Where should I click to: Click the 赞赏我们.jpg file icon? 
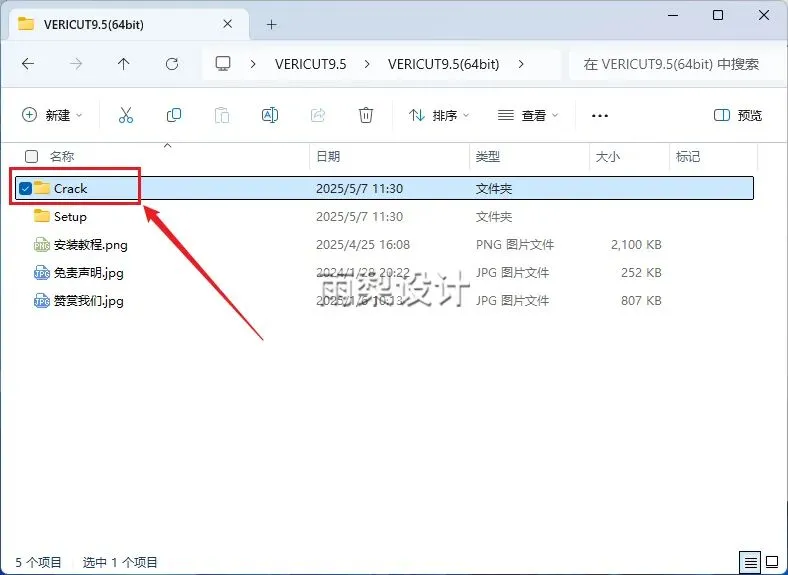[x=42, y=301]
